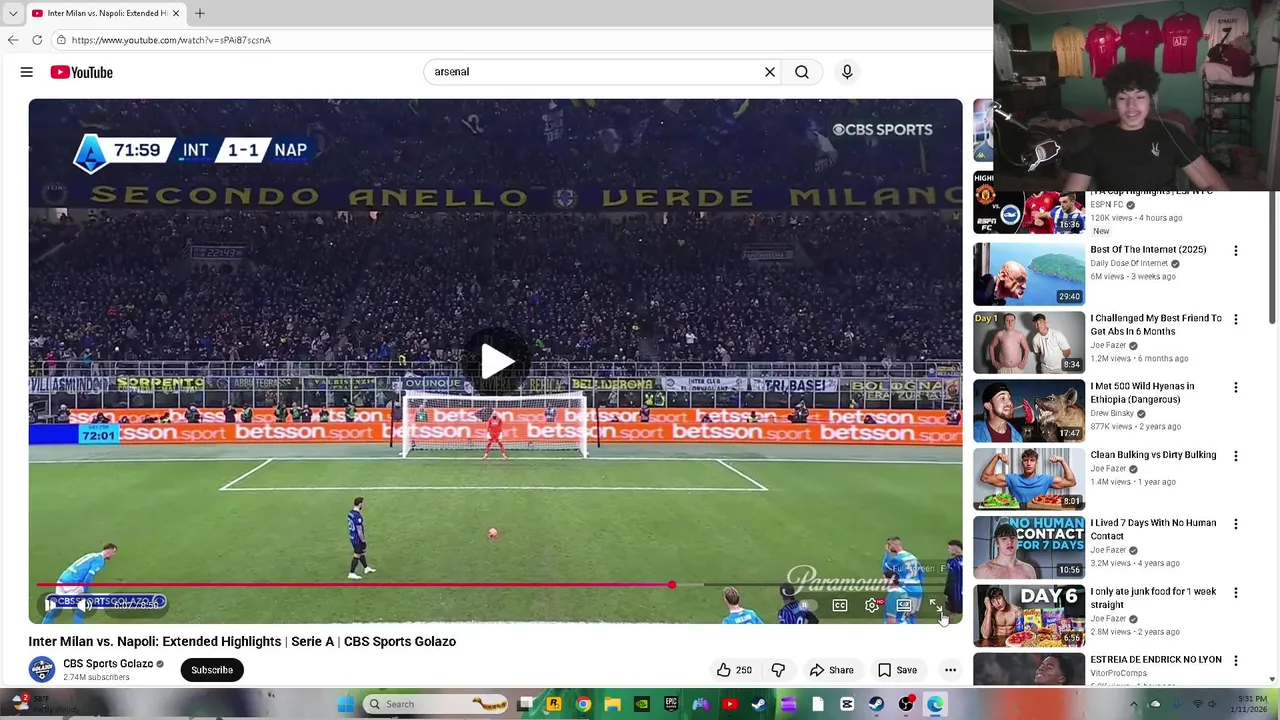Screen dimensions: 1280x720
Task: Open options for ESTREIA DE ENDRICK video
Action: coord(1235,661)
